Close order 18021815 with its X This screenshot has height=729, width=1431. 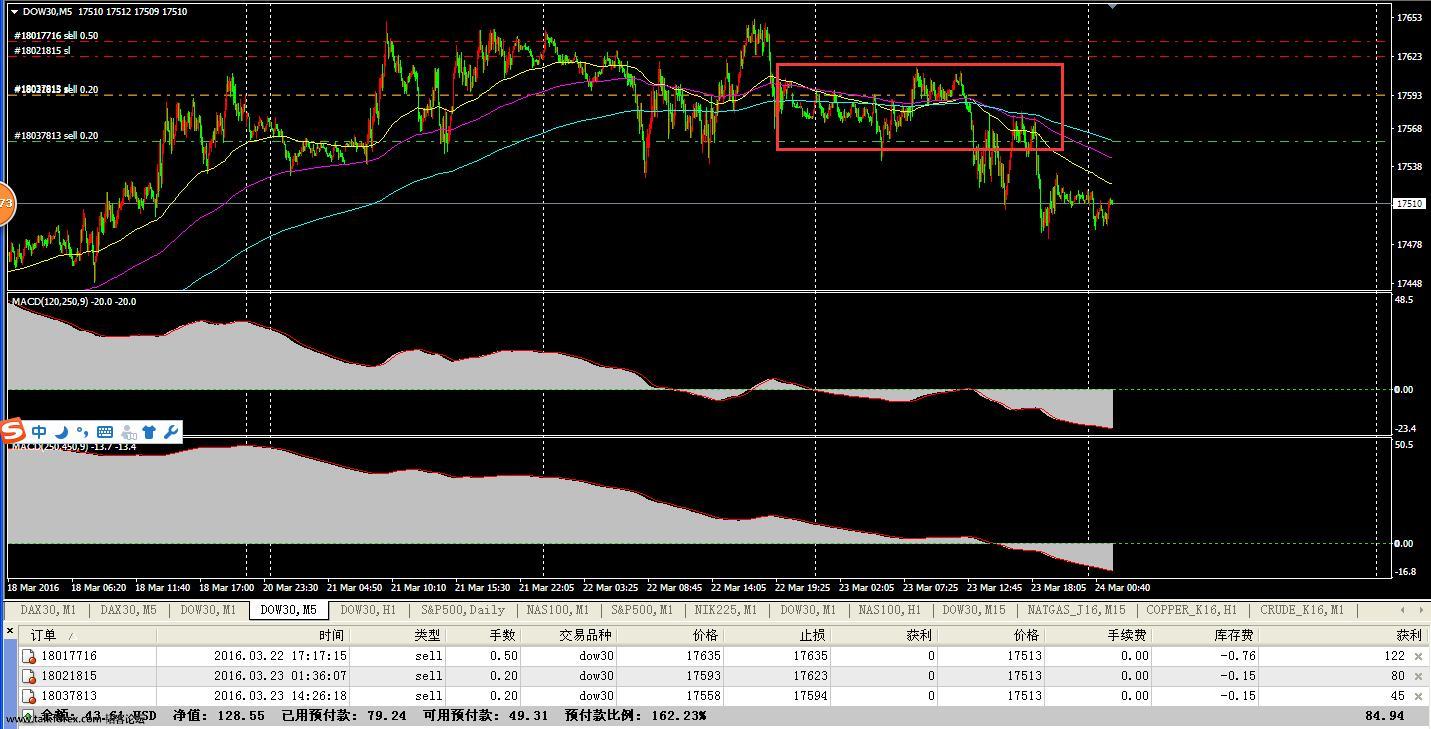[1417, 676]
